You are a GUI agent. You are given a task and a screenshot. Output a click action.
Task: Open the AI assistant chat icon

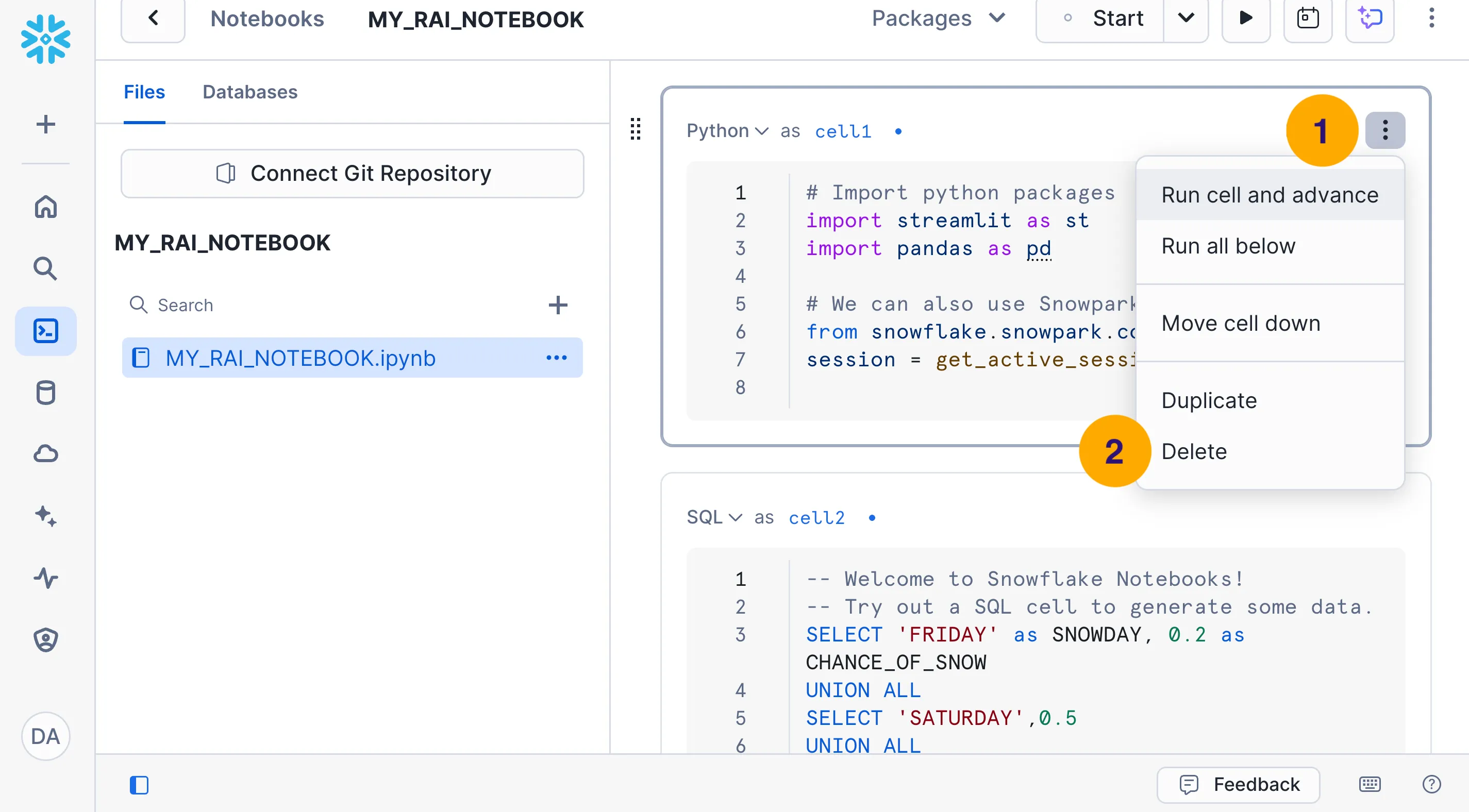pos(1370,19)
